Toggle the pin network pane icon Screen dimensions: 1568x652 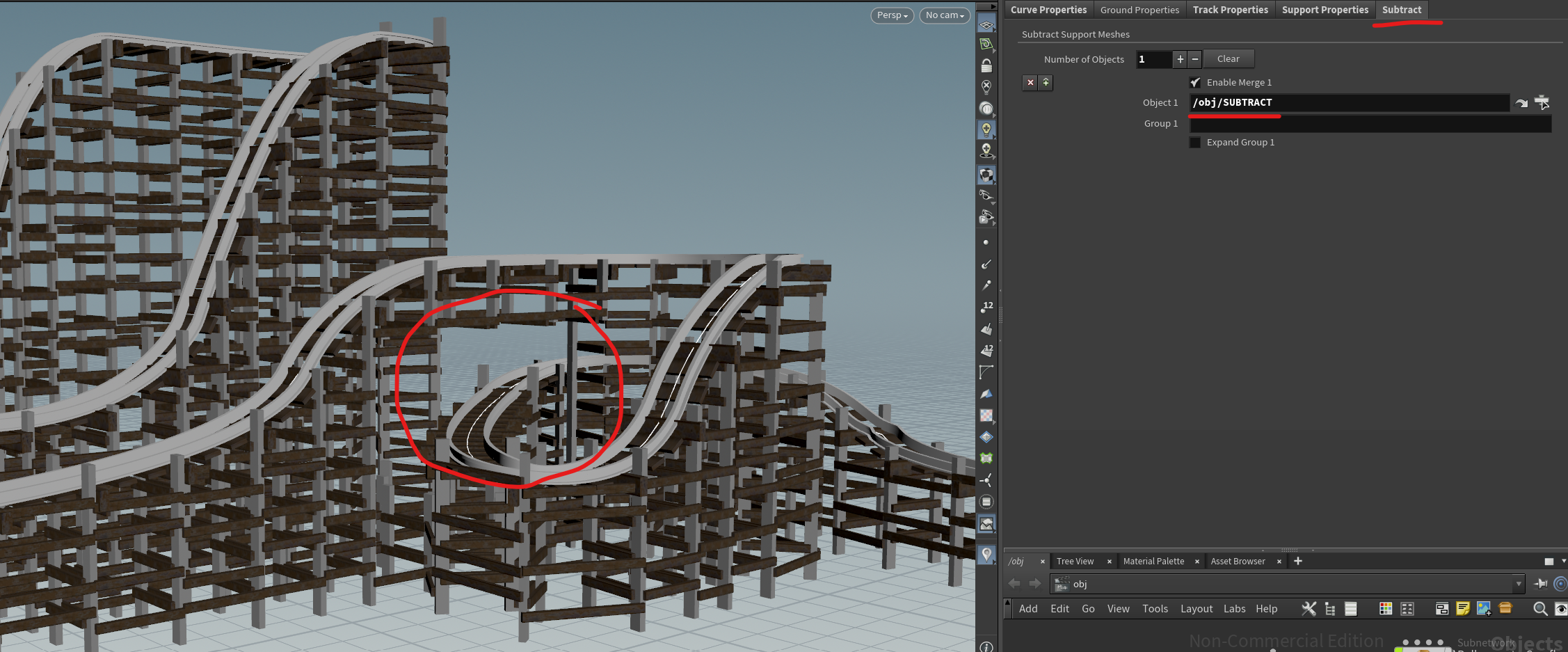point(1541,584)
